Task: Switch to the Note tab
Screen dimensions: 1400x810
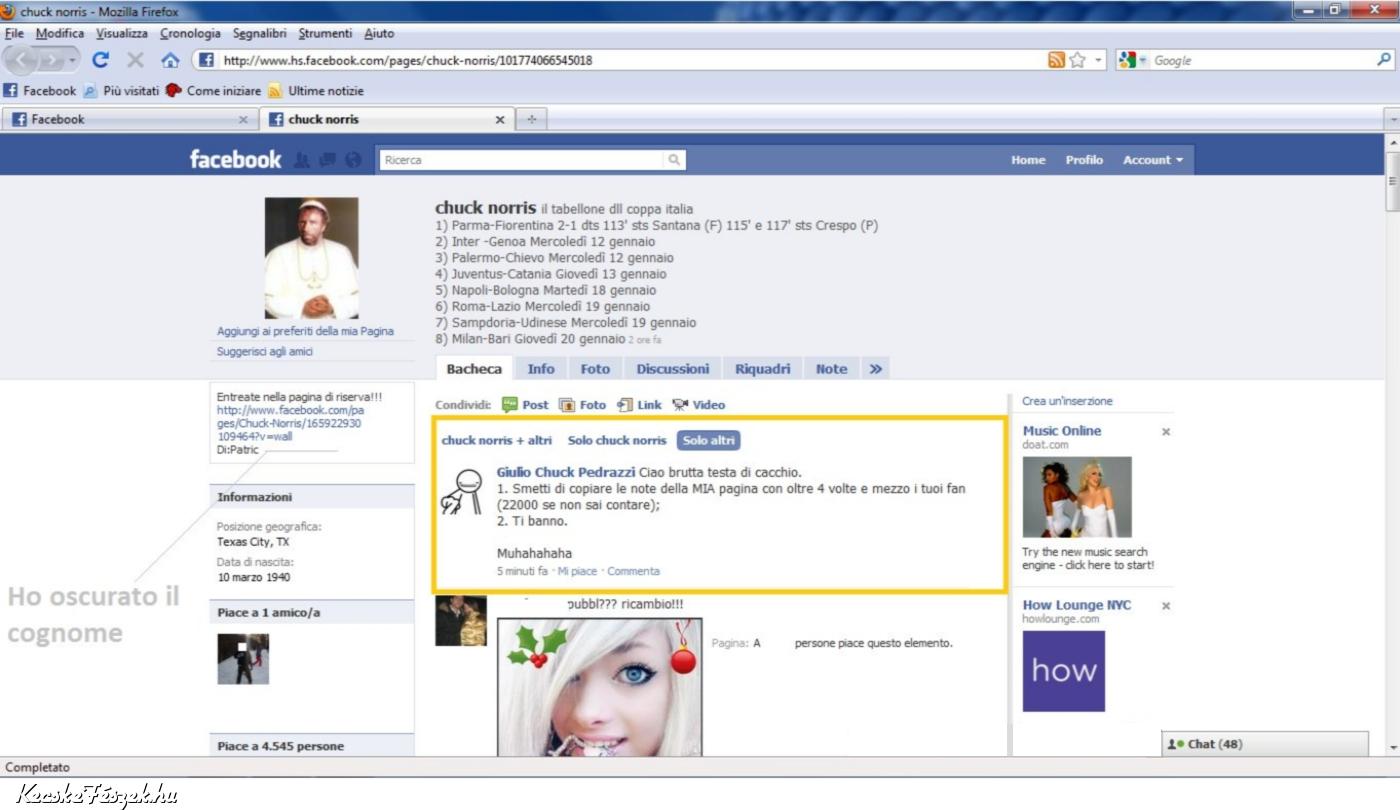Action: (831, 369)
